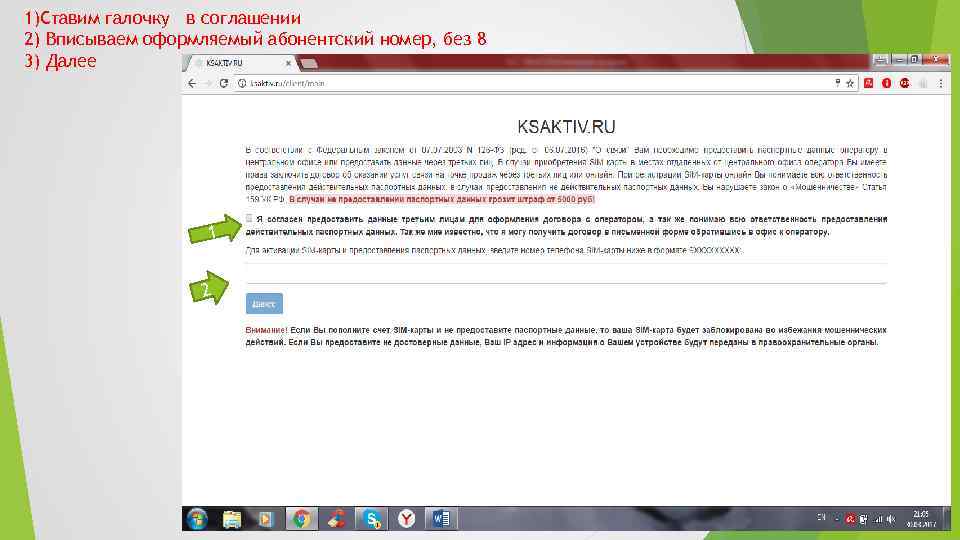Open File Explorer from the taskbar
960x540 pixels.
tap(231, 519)
